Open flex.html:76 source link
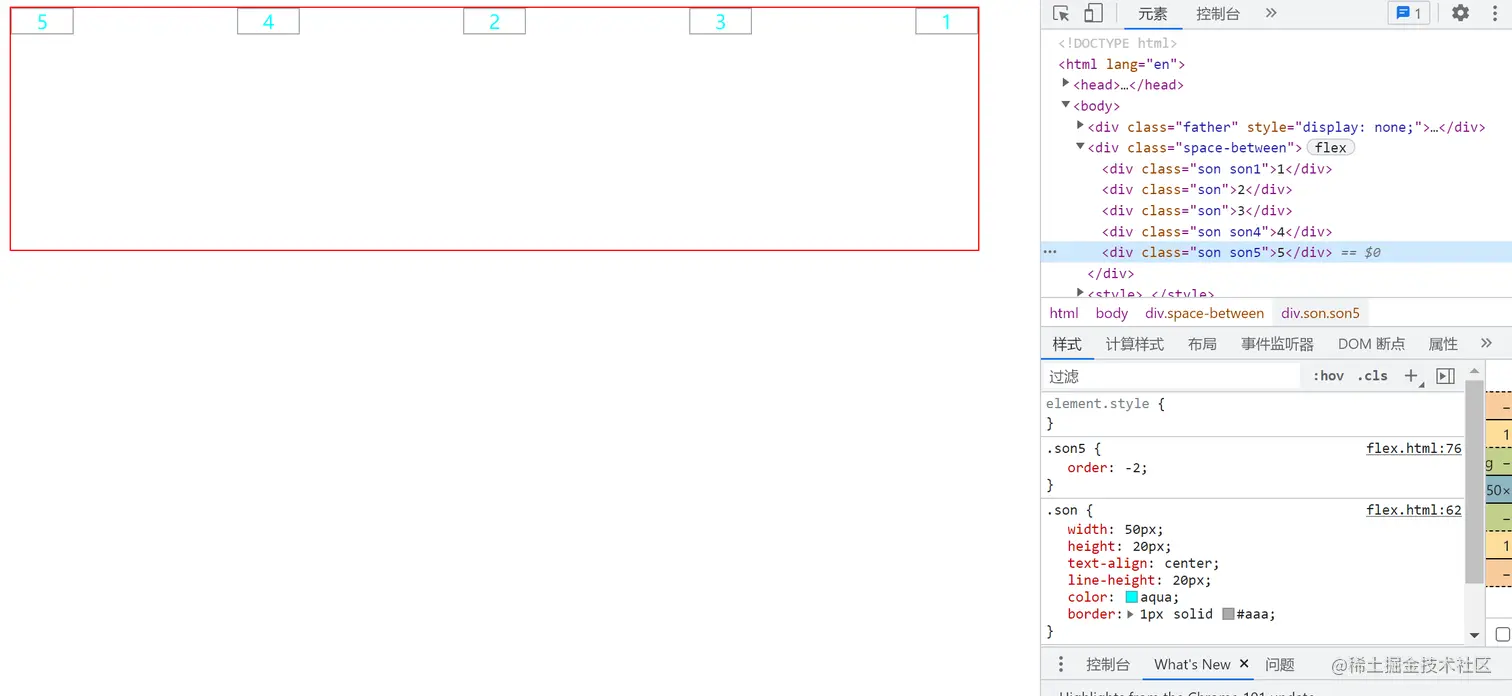Screen dimensions: 1512x696 click(1414, 449)
